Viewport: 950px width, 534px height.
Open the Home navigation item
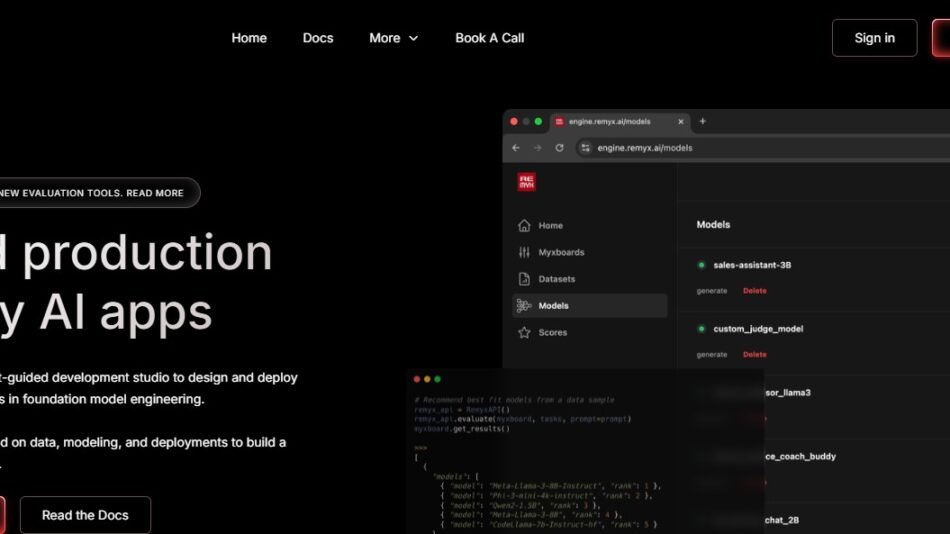[x=249, y=38]
